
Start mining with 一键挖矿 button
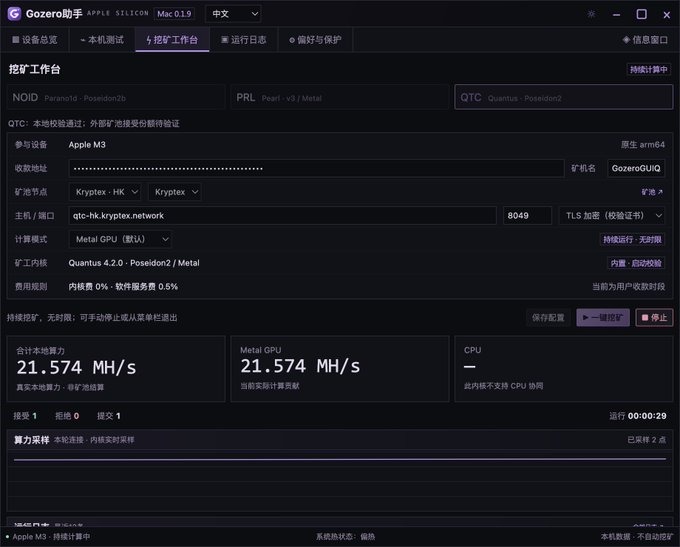[603, 318]
